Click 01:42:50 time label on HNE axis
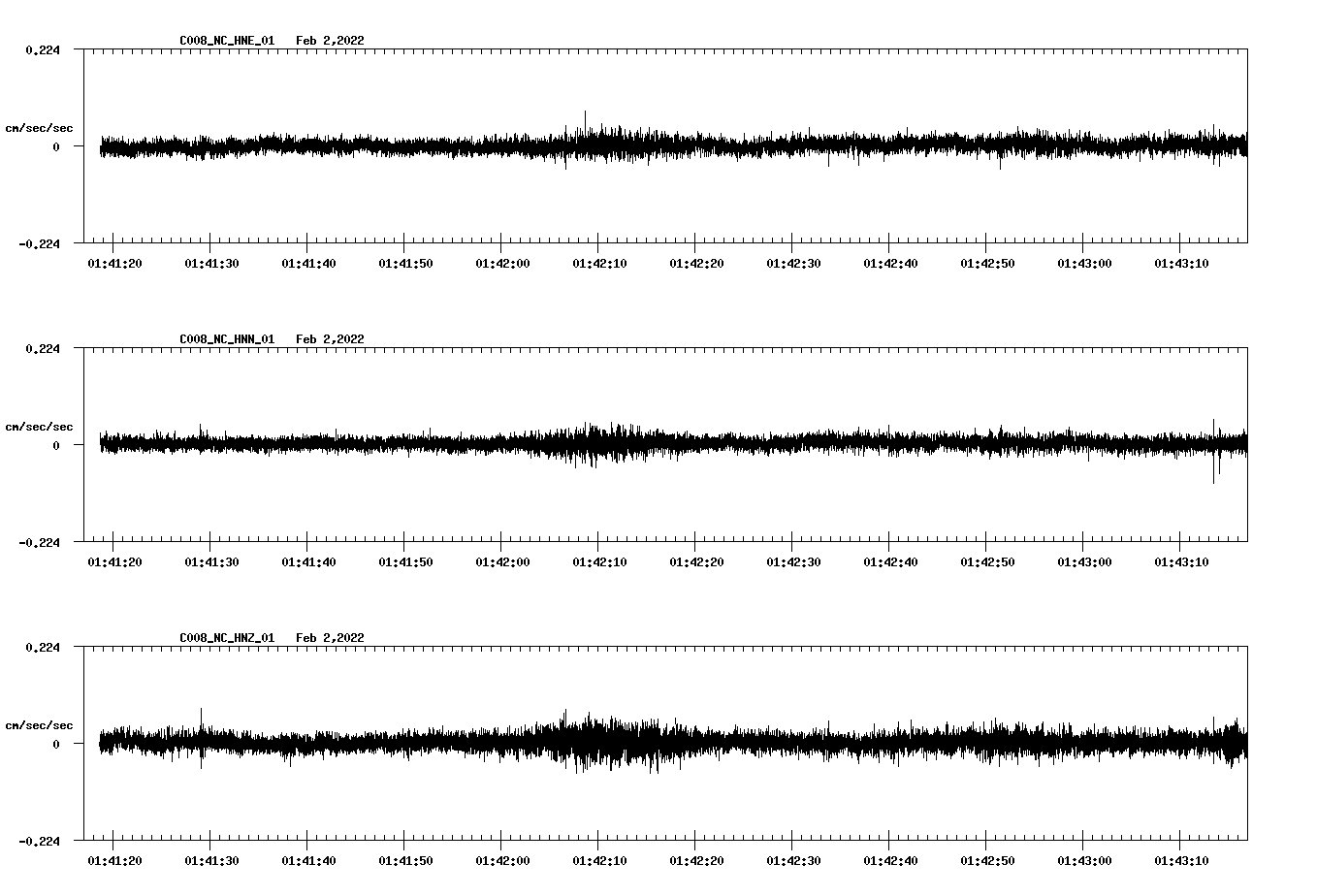This screenshot has width=1317, height=896. click(x=987, y=264)
